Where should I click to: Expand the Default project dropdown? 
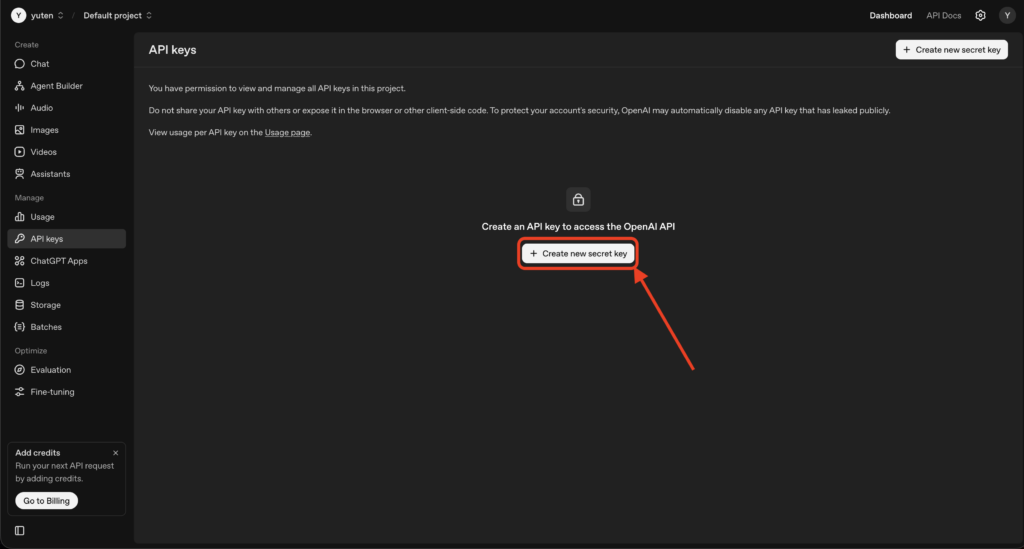[118, 16]
